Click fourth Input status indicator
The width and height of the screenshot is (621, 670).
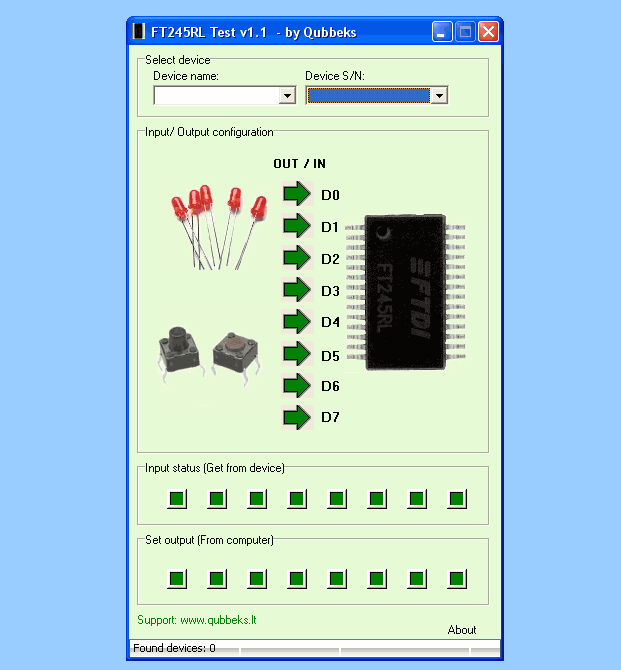pos(297,499)
